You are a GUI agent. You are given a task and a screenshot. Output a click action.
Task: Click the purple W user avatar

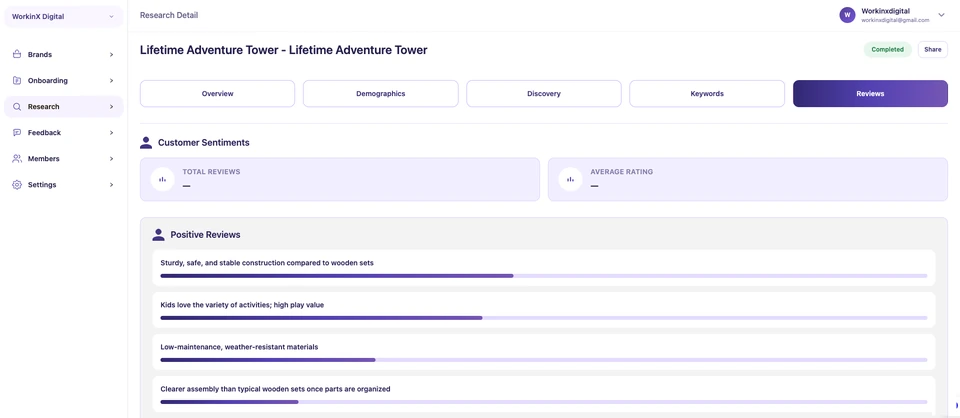(x=847, y=15)
